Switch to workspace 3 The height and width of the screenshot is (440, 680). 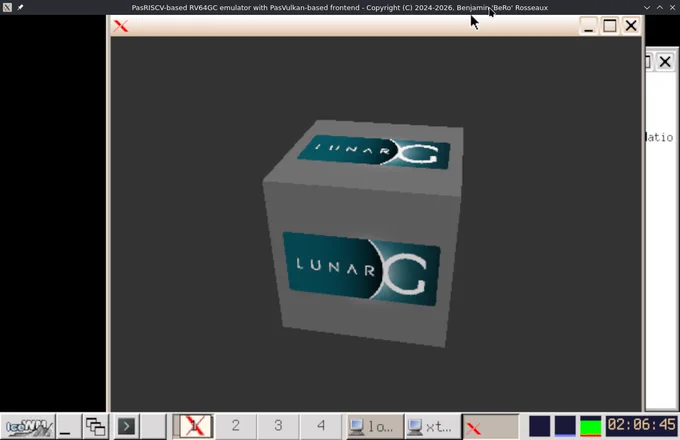click(x=278, y=426)
